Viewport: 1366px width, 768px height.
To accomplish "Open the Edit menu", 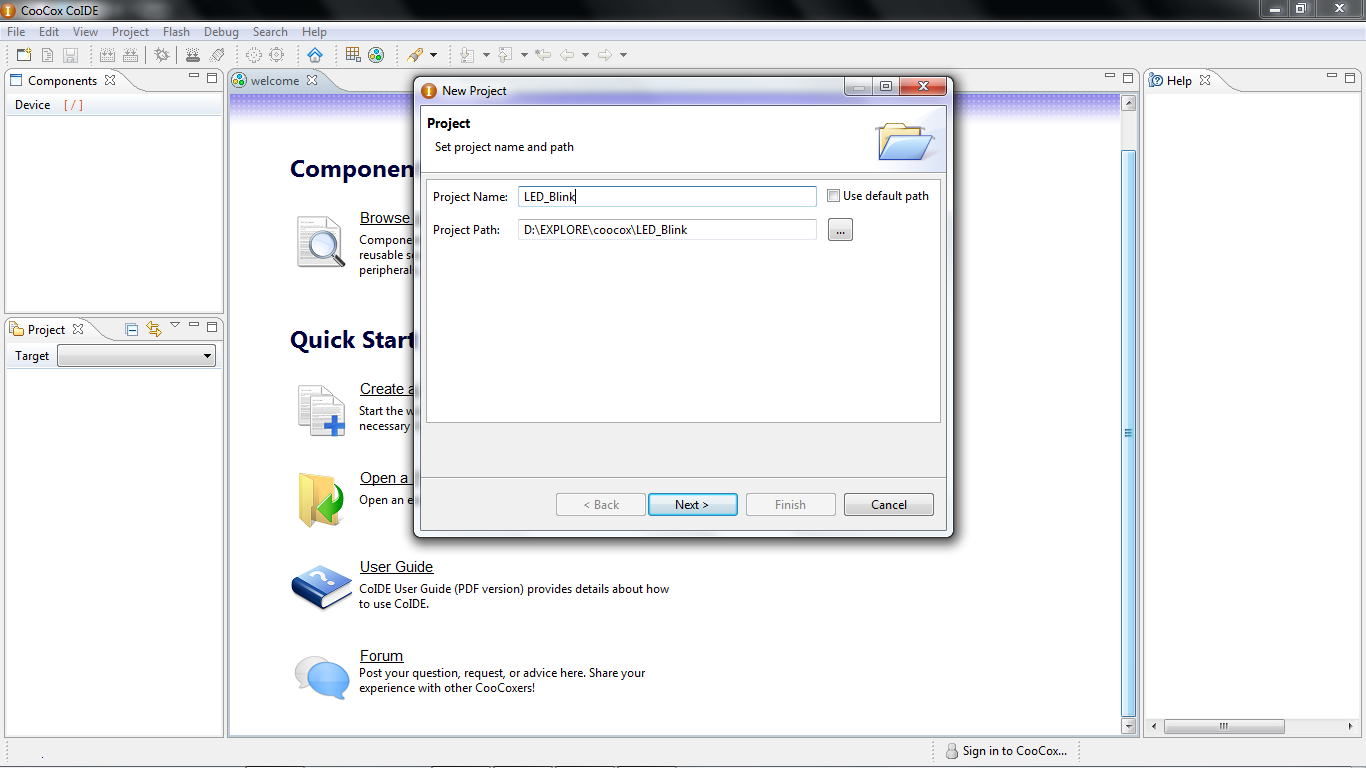I will coord(49,32).
